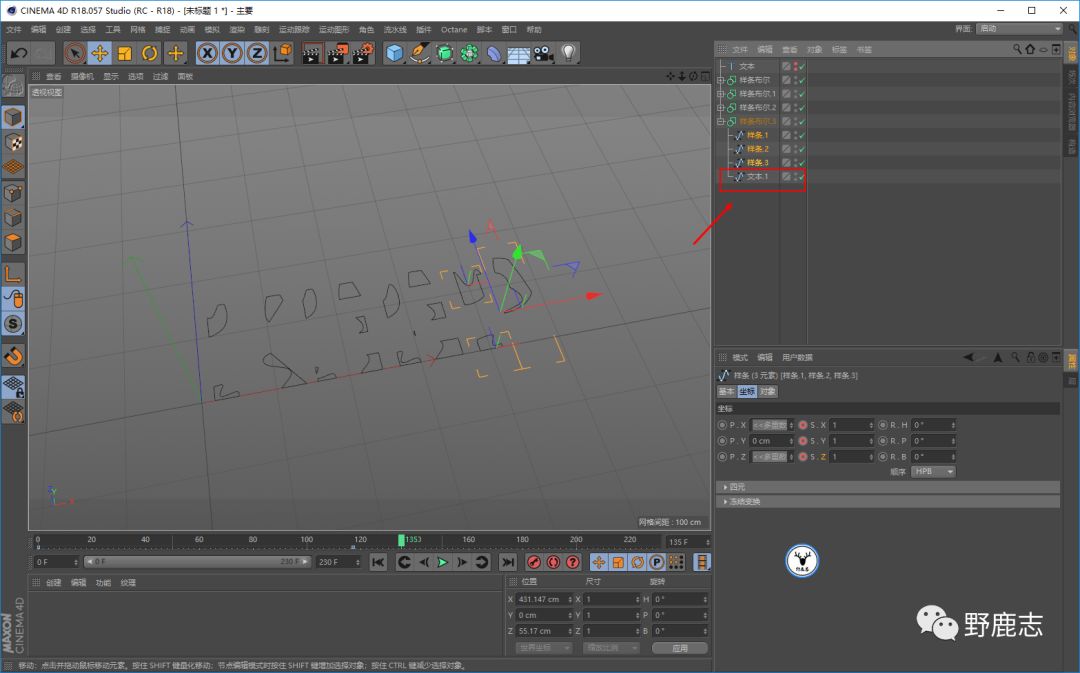This screenshot has height=673, width=1080.
Task: Open the Spline pen tool icon
Action: point(420,53)
